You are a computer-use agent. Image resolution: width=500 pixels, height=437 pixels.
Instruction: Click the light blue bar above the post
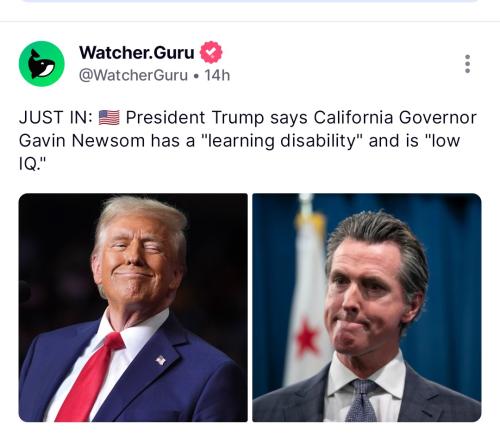pyautogui.click(x=250, y=1)
